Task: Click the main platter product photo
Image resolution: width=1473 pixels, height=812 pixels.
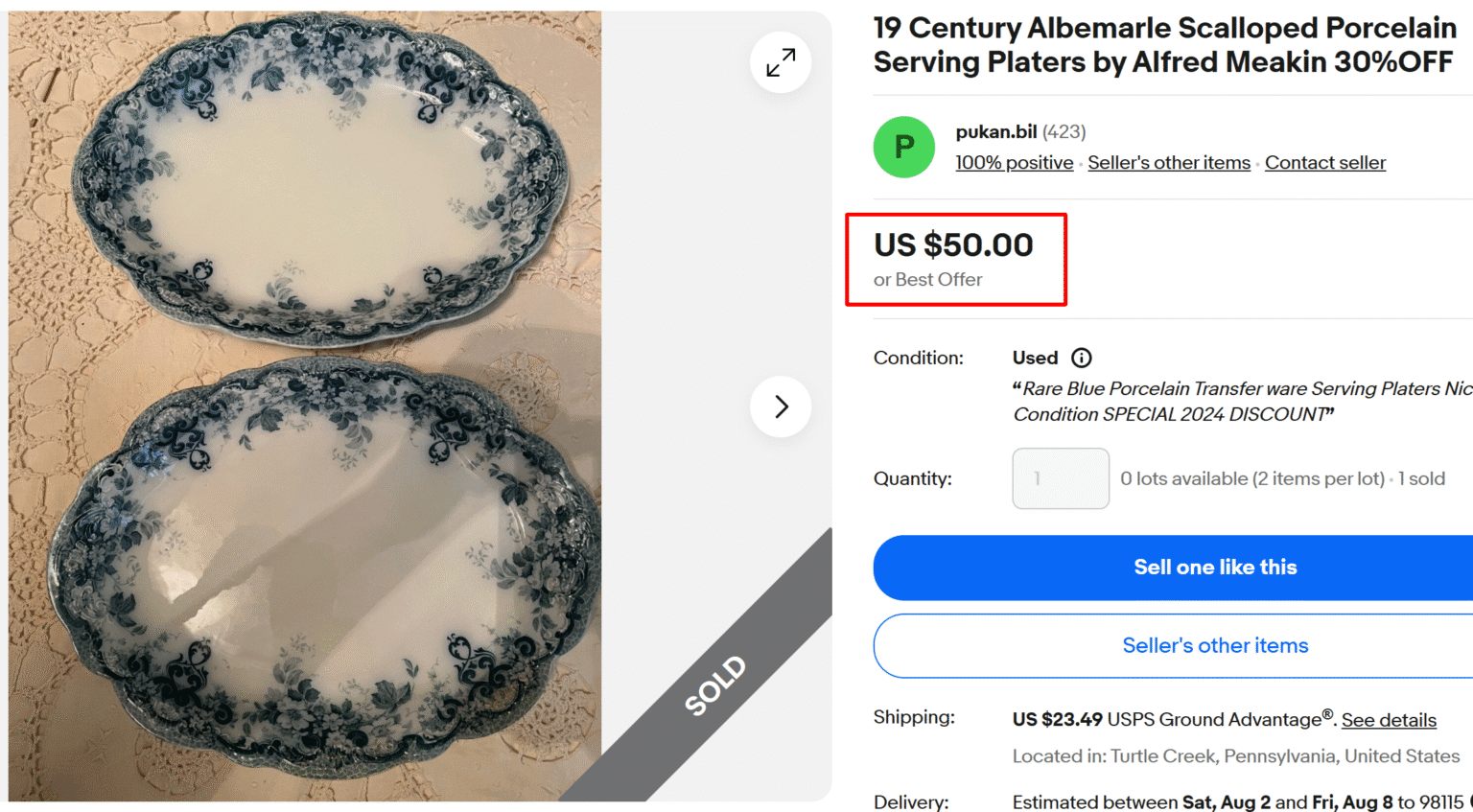Action: [301, 403]
